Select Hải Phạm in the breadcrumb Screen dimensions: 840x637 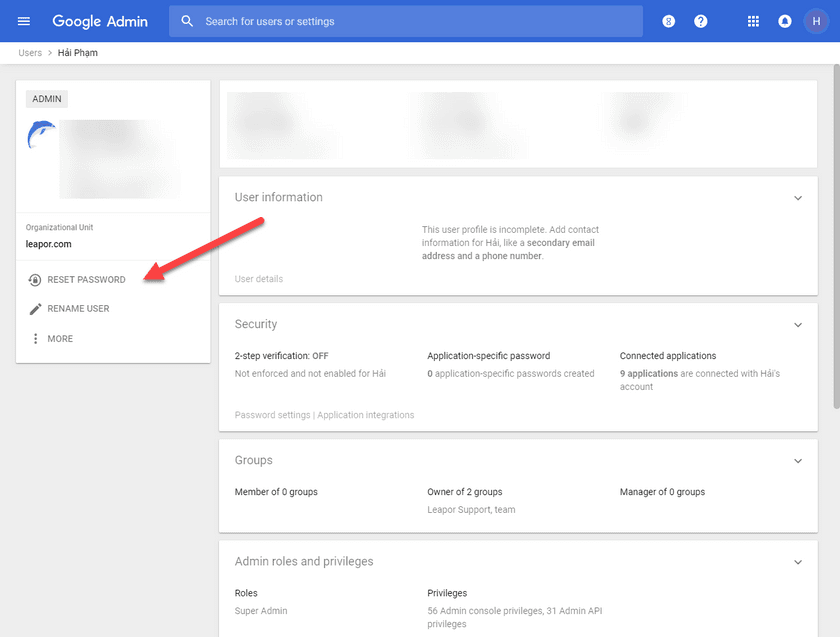pyautogui.click(x=76, y=52)
